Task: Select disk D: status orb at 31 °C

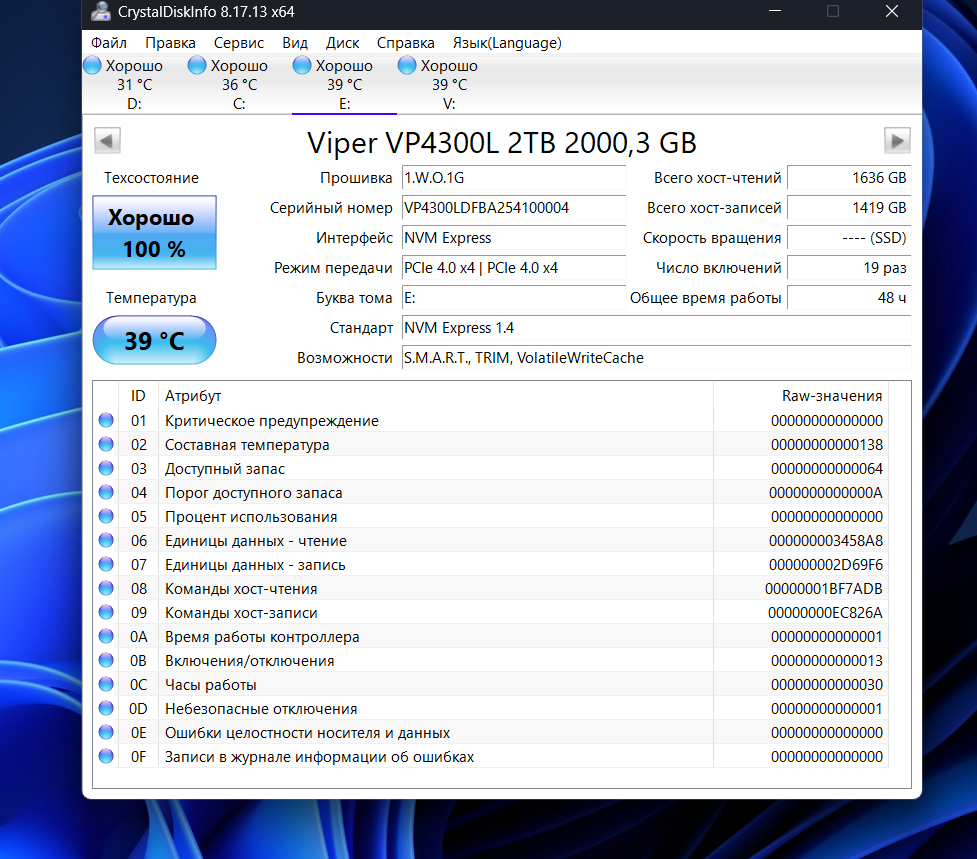Action: pyautogui.click(x=92, y=66)
